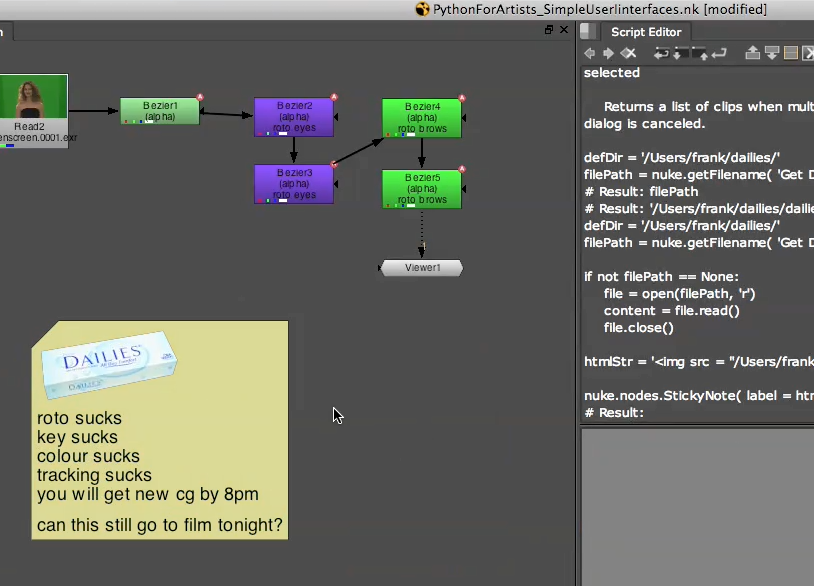Select the Viewer1 node
This screenshot has height=586, width=814.
(420, 267)
